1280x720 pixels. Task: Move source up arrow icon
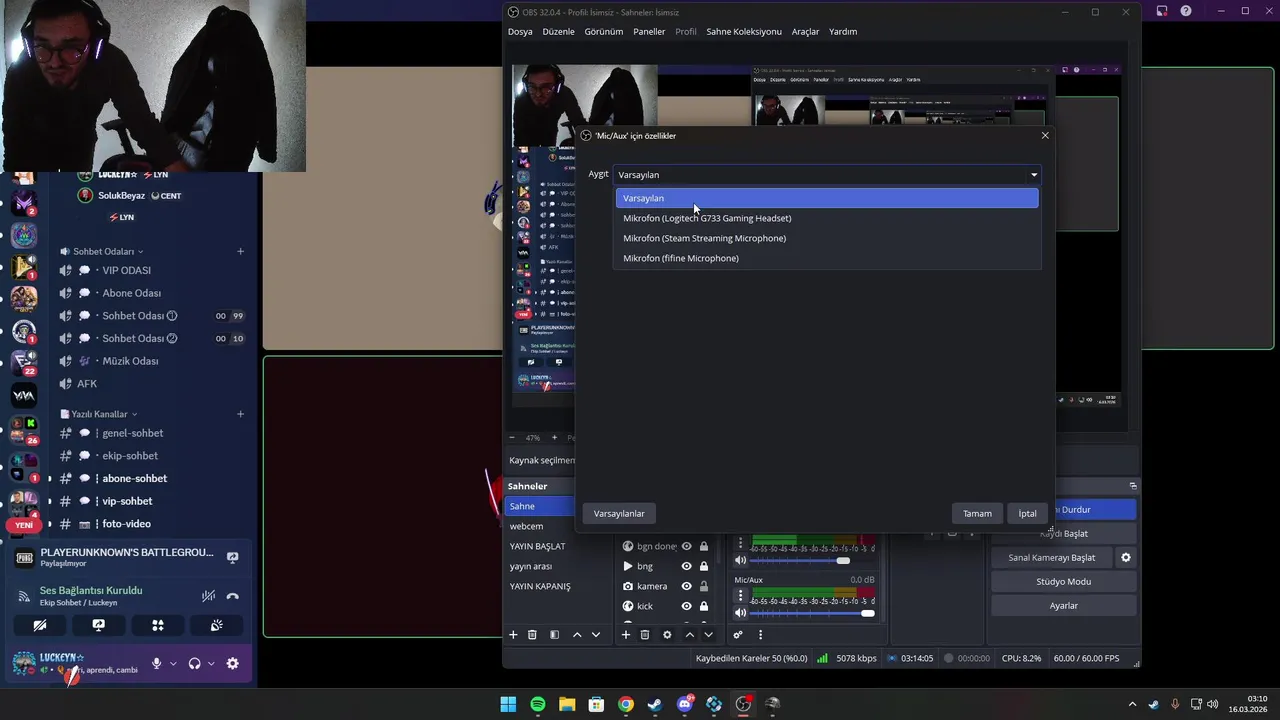[x=690, y=635]
